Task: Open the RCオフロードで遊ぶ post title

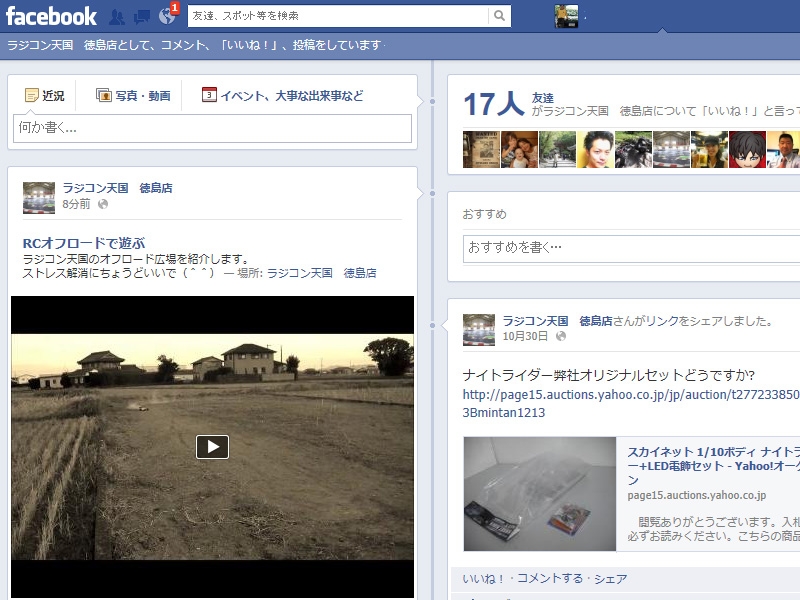Action: coord(84,243)
